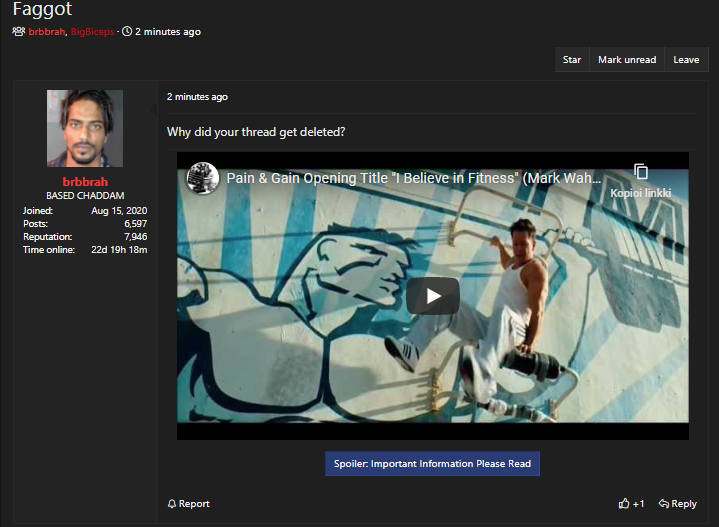Click the time online value 22d 19h 18m
This screenshot has height=527, width=719.
pos(119,250)
